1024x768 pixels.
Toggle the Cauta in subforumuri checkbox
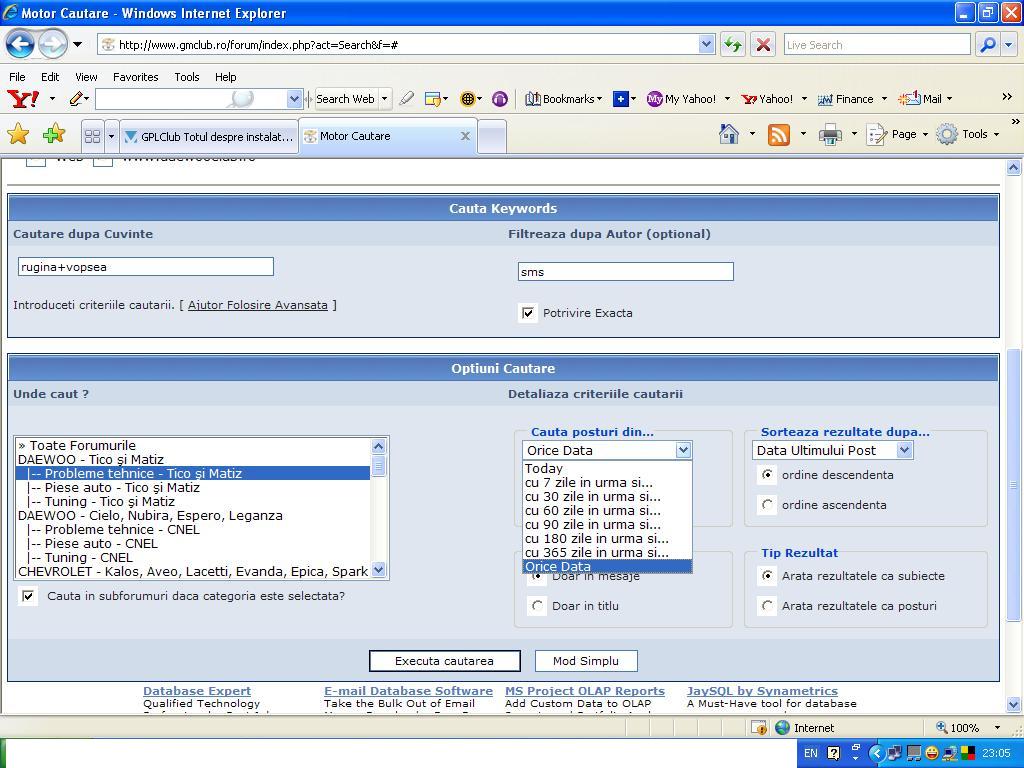[29, 596]
